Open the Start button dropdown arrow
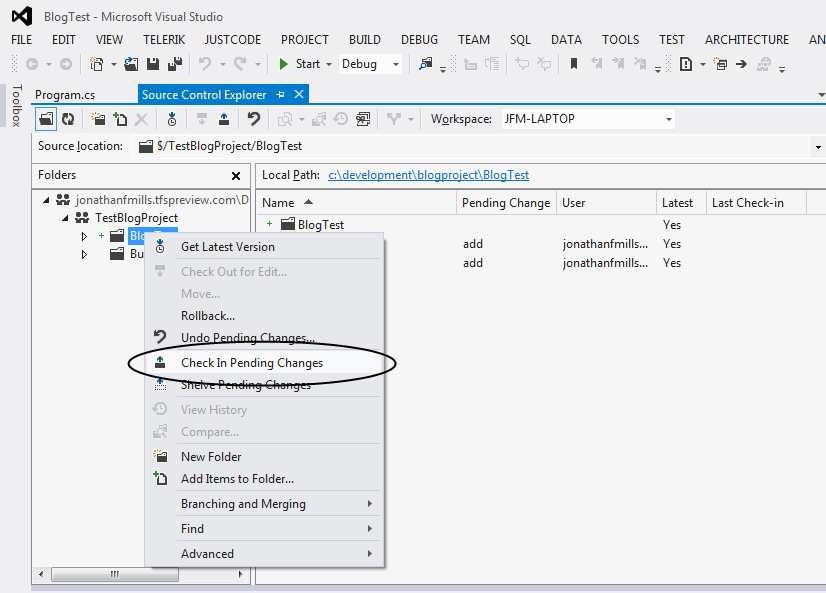Viewport: 826px width, 593px height. (x=329, y=64)
